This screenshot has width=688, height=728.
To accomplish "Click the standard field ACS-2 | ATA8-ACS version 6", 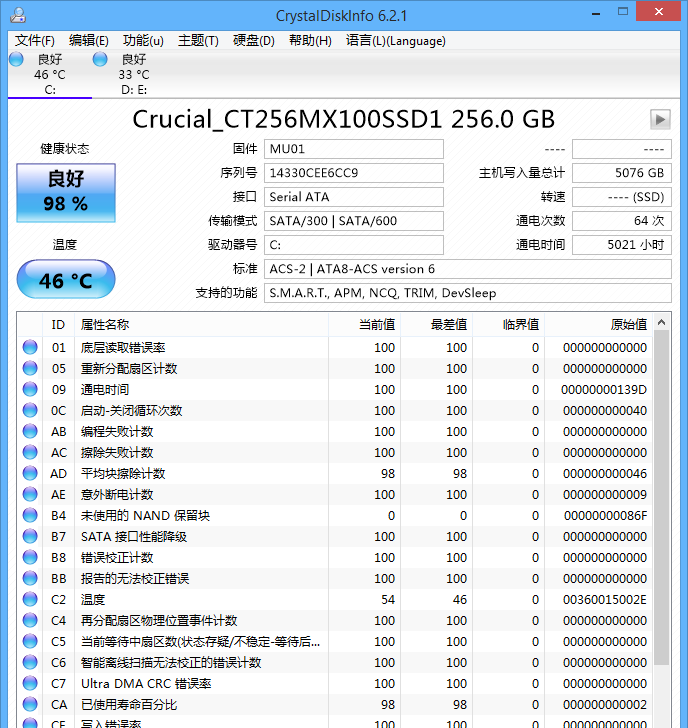I will (467, 269).
